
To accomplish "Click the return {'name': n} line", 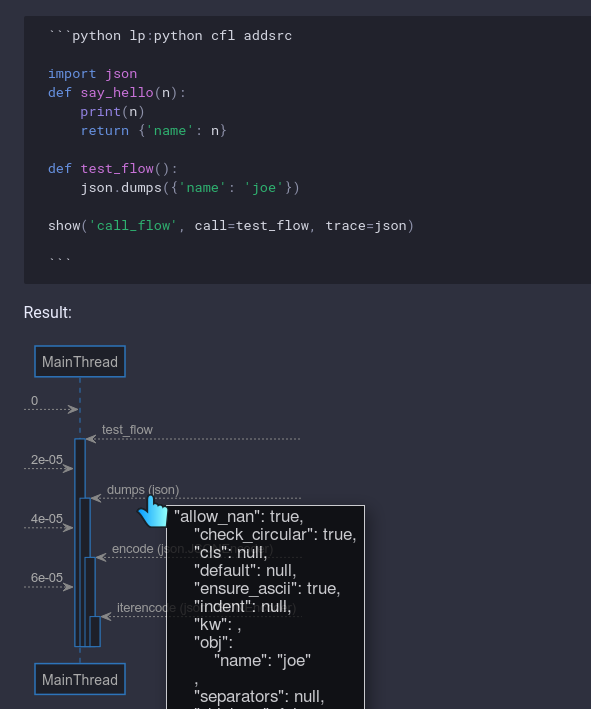I will (x=153, y=131).
